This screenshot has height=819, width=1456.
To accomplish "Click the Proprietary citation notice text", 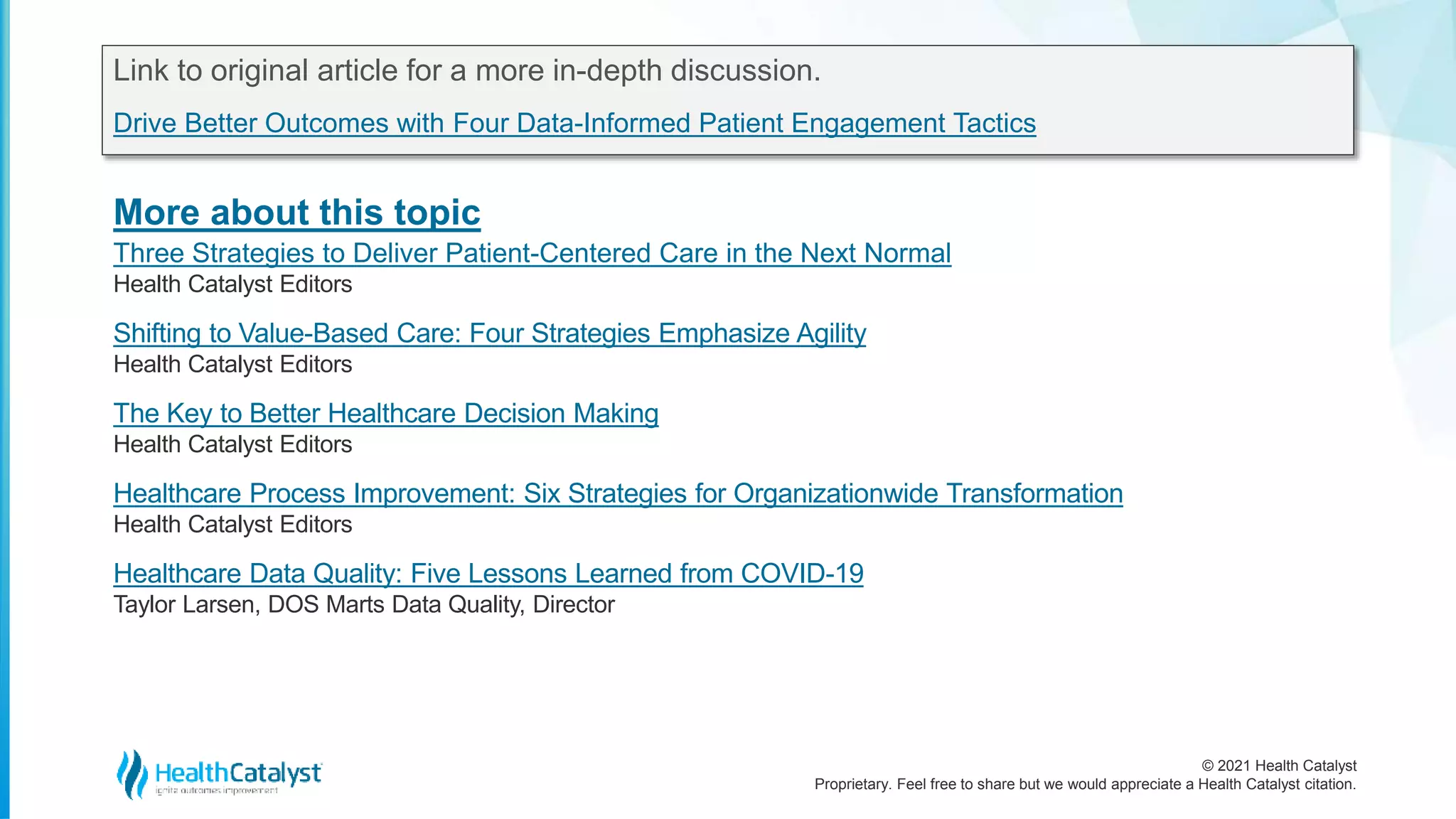I will (x=1085, y=784).
